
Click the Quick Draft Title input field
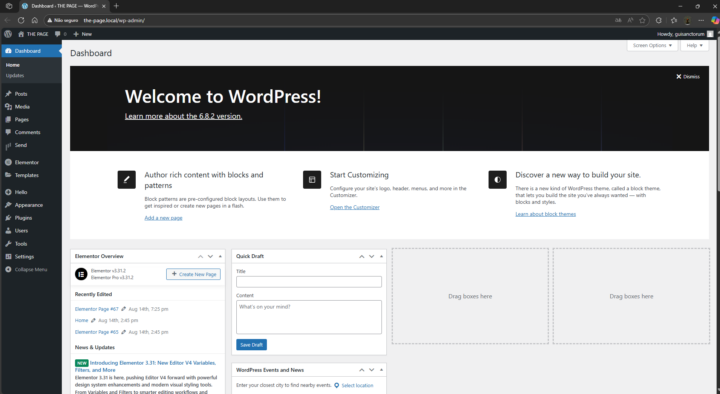click(x=309, y=281)
